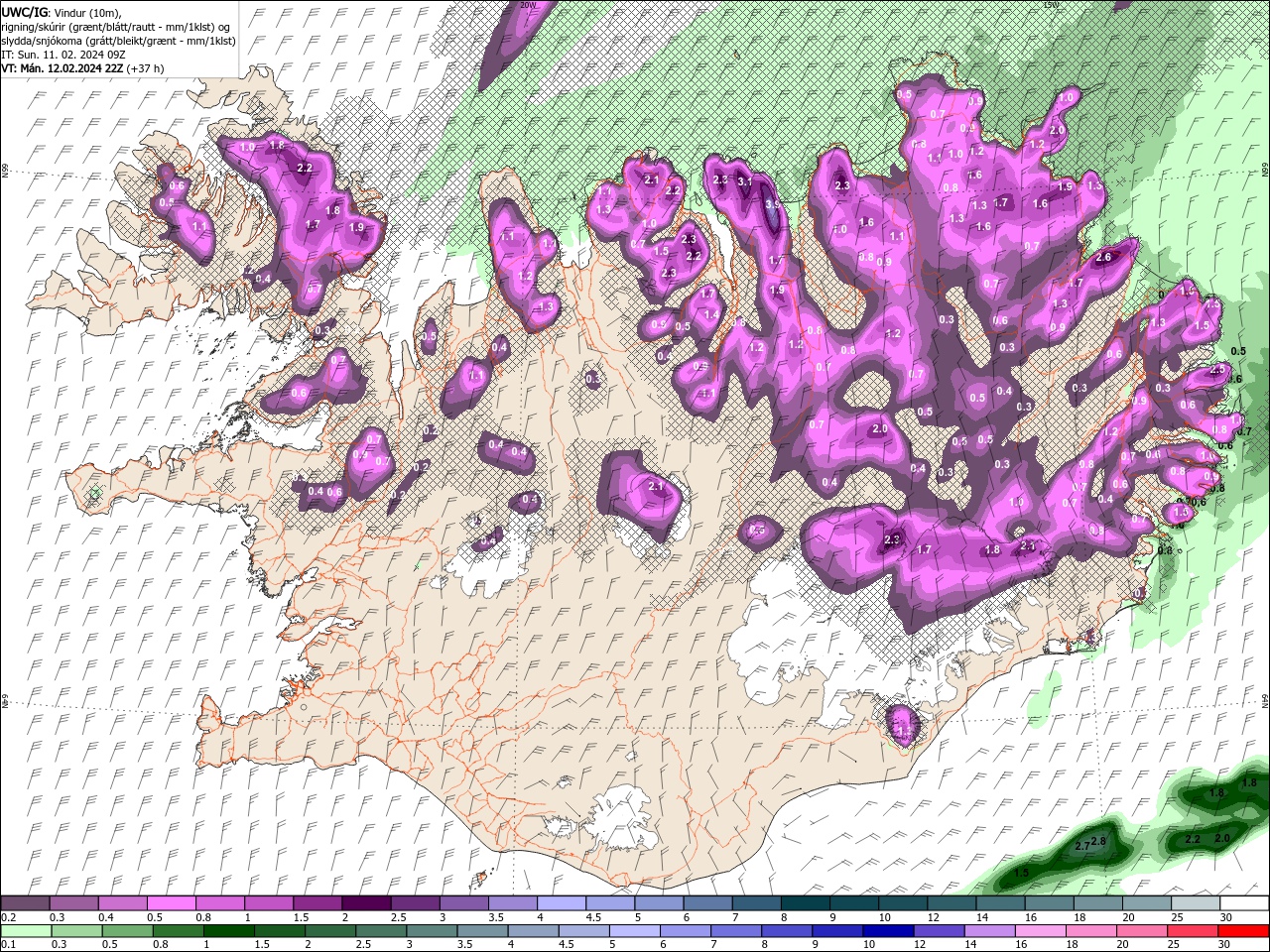Screen dimensions: 1270x952
Task: Pick the dark purple 0.2 swatch in snow legend
Action: point(25,903)
